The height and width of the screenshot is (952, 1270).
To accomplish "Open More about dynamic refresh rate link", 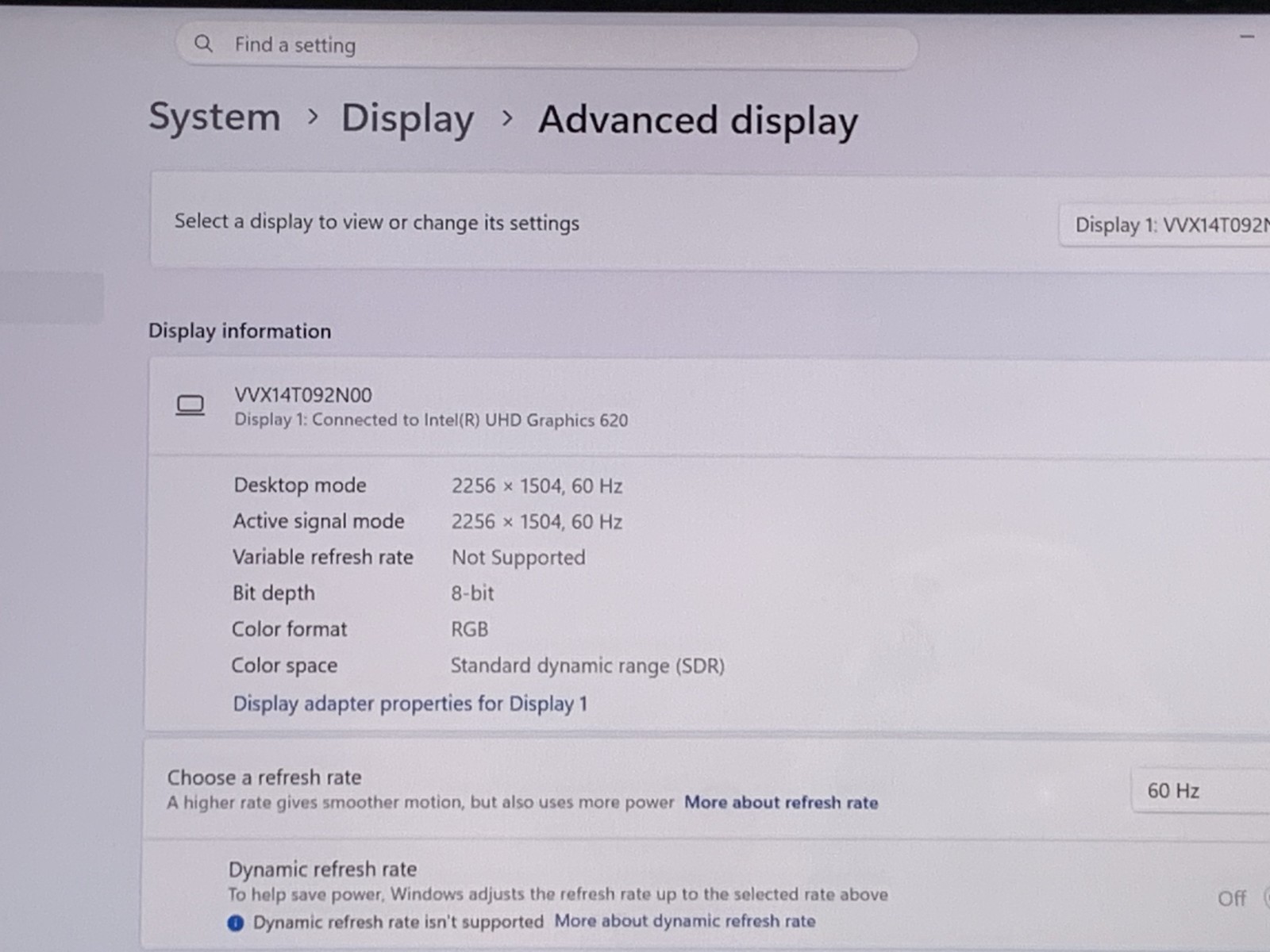I will coord(685,921).
